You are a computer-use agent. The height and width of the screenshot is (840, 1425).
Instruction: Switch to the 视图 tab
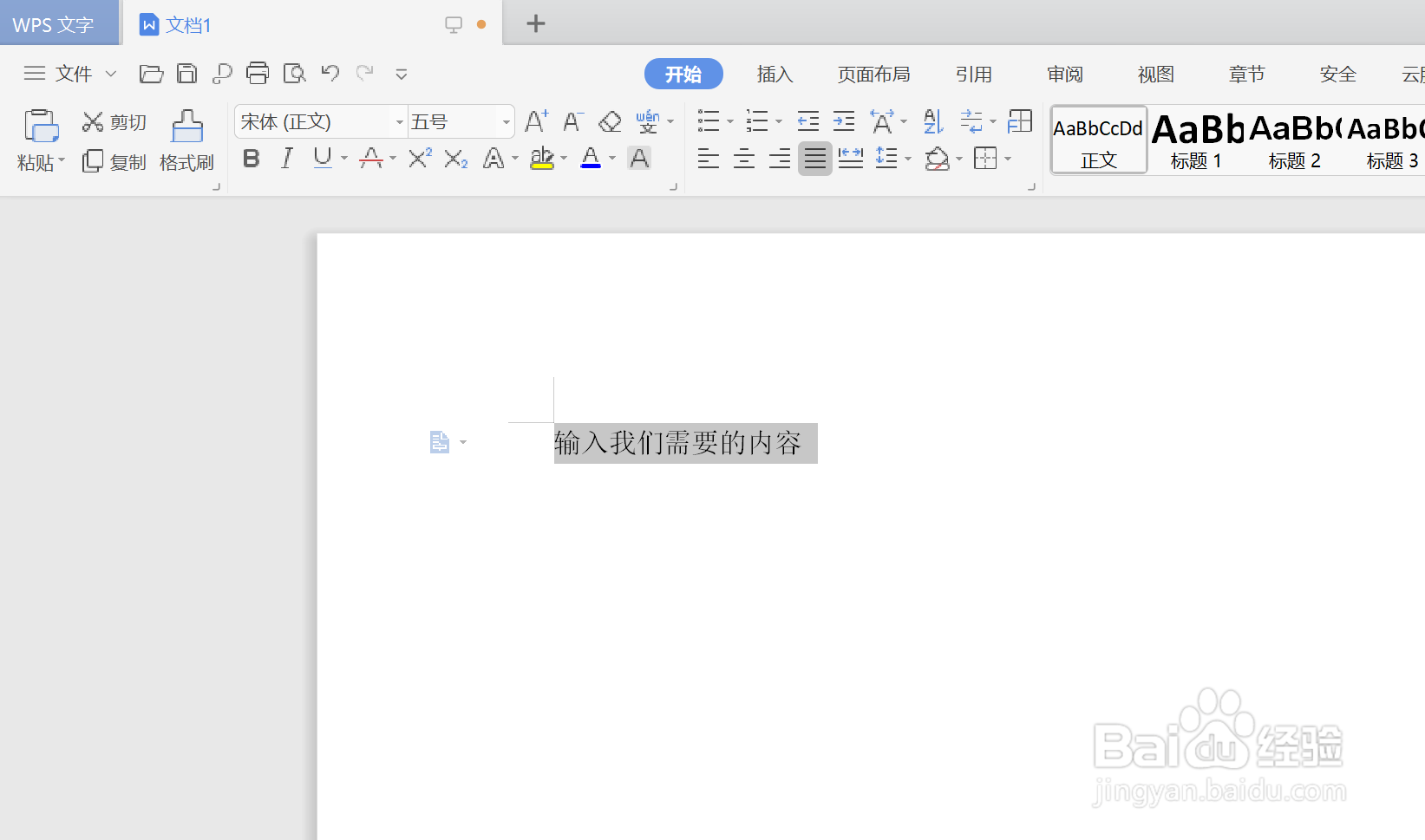tap(1155, 75)
